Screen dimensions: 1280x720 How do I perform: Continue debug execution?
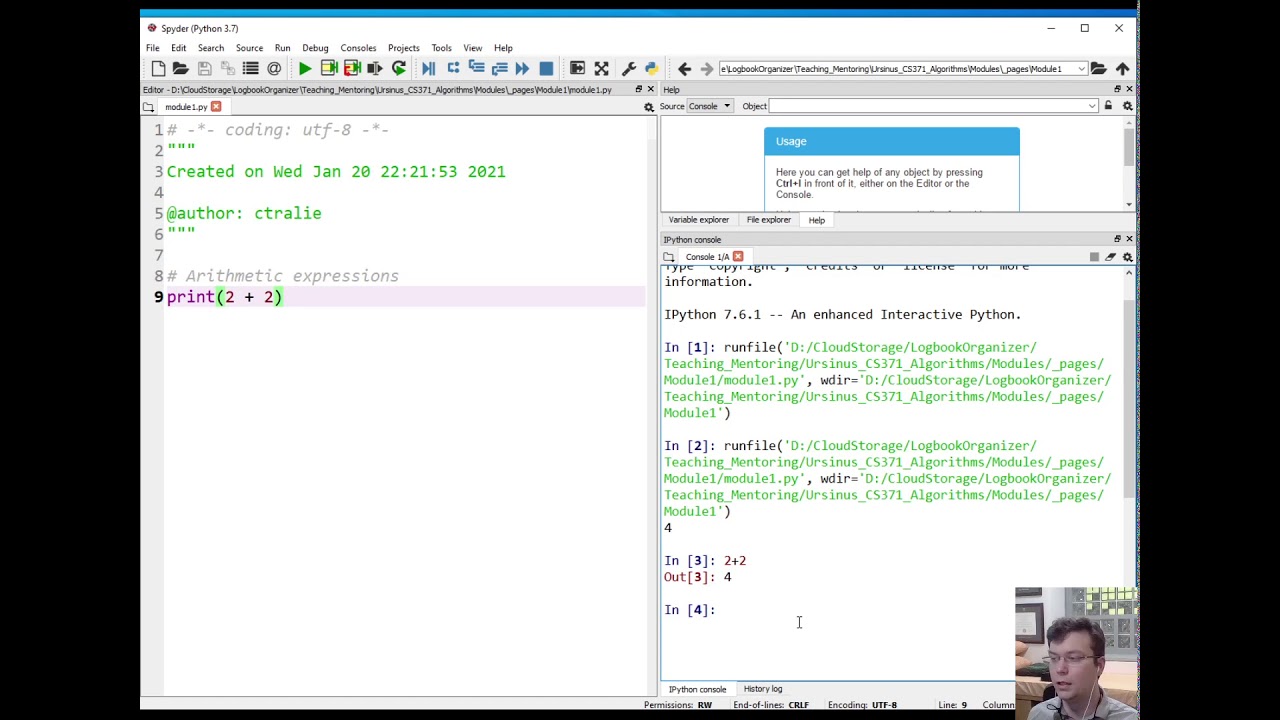point(522,68)
